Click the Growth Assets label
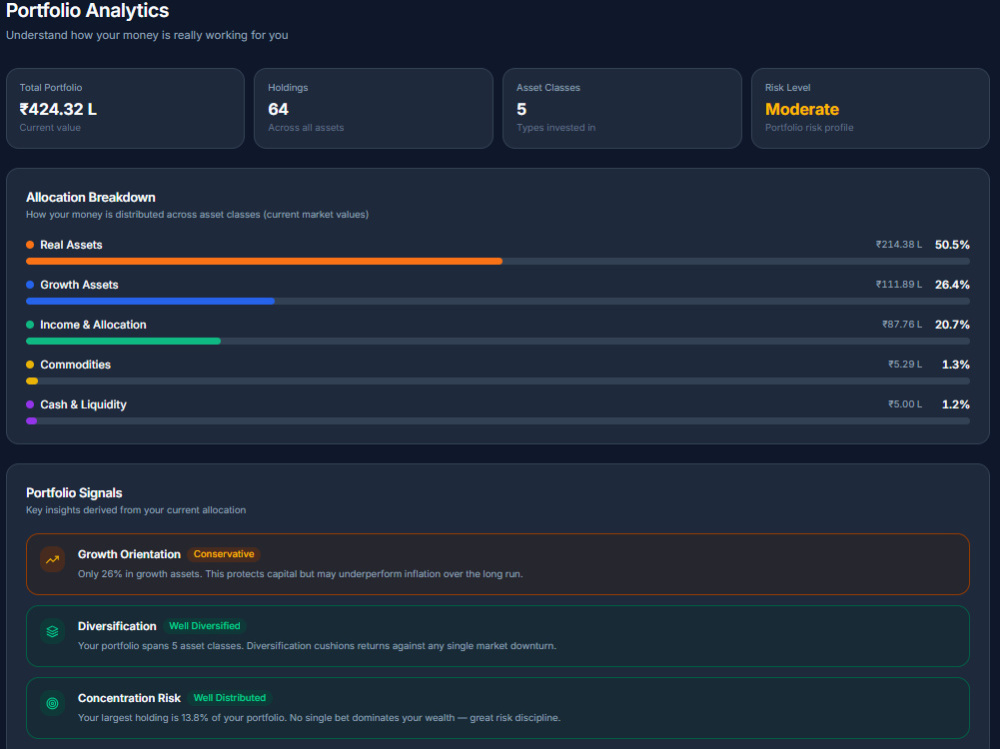Viewport: 1000px width, 749px height. (79, 285)
